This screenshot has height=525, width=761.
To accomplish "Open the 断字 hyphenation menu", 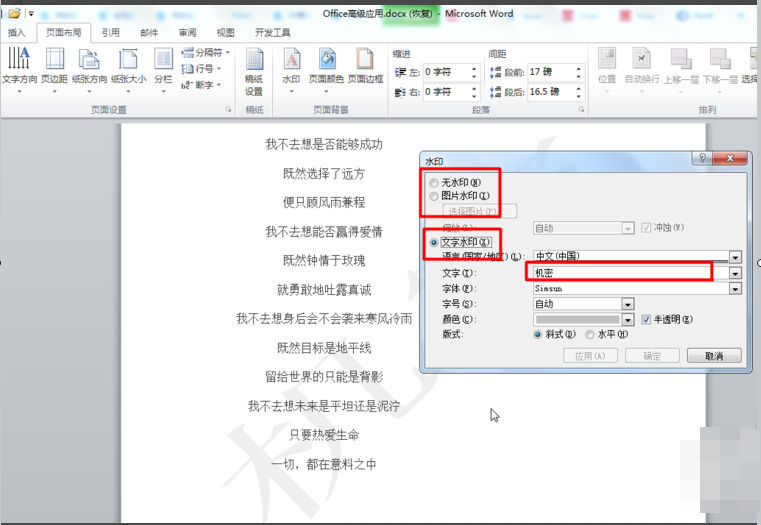I will (201, 85).
